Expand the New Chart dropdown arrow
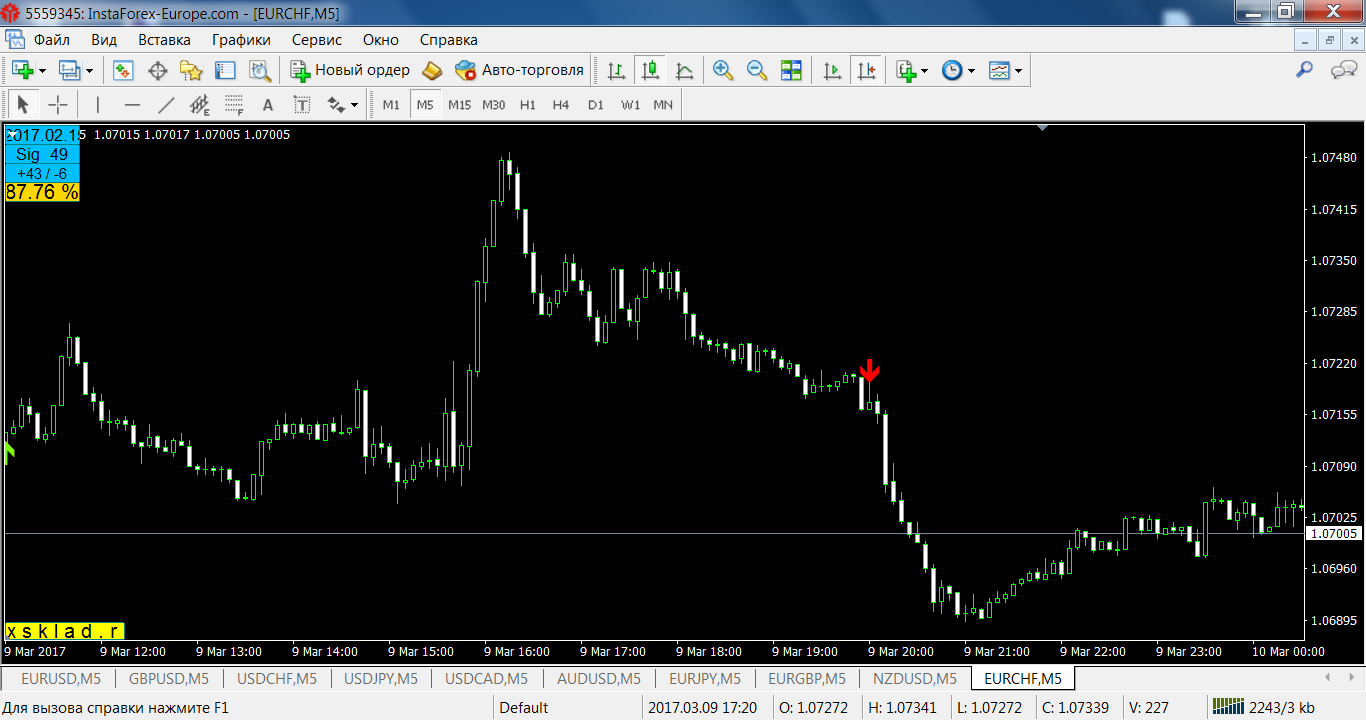This screenshot has width=1366, height=720. [42, 71]
